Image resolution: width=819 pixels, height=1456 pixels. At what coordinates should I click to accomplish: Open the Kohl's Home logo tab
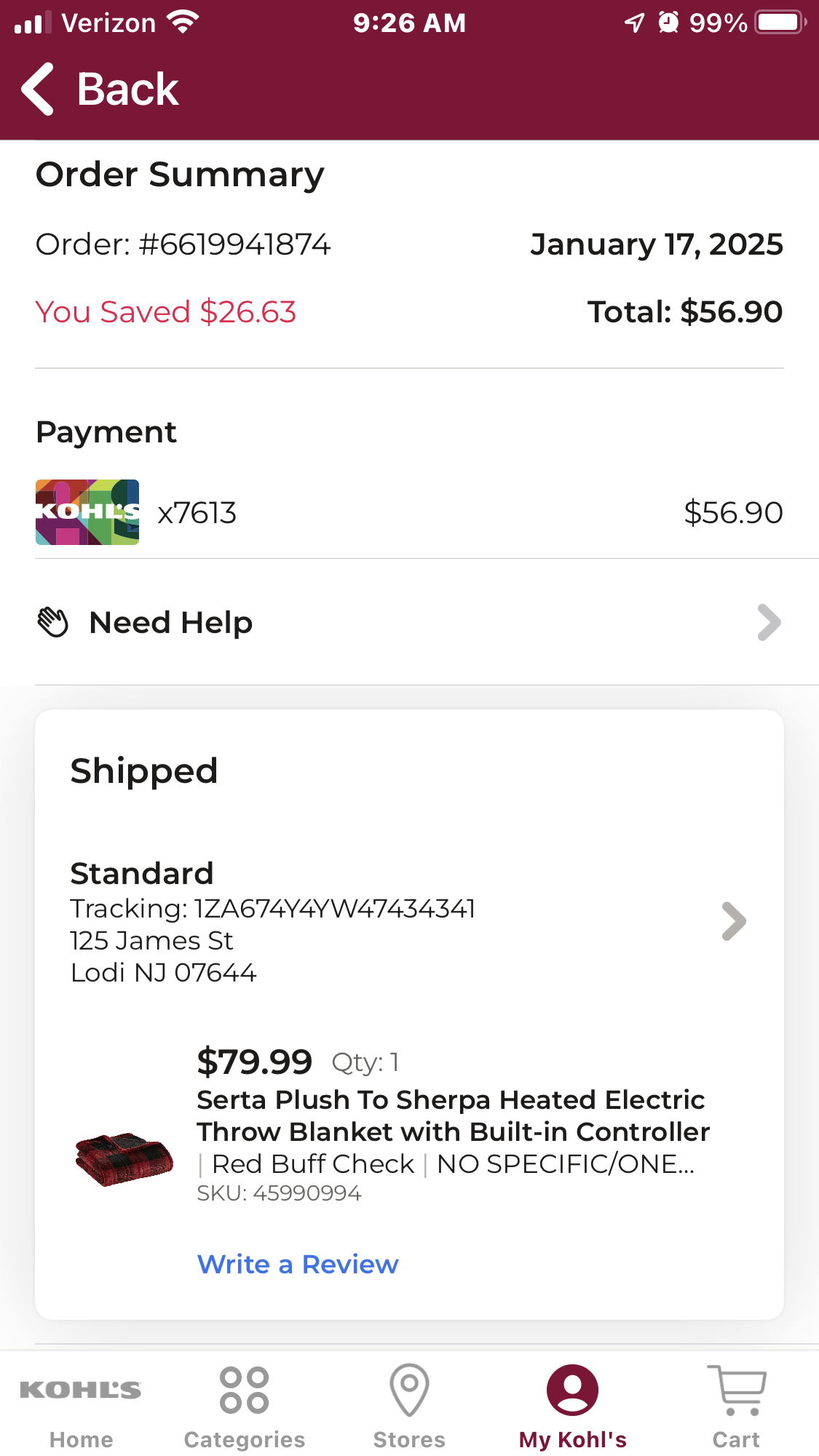pos(81,1390)
